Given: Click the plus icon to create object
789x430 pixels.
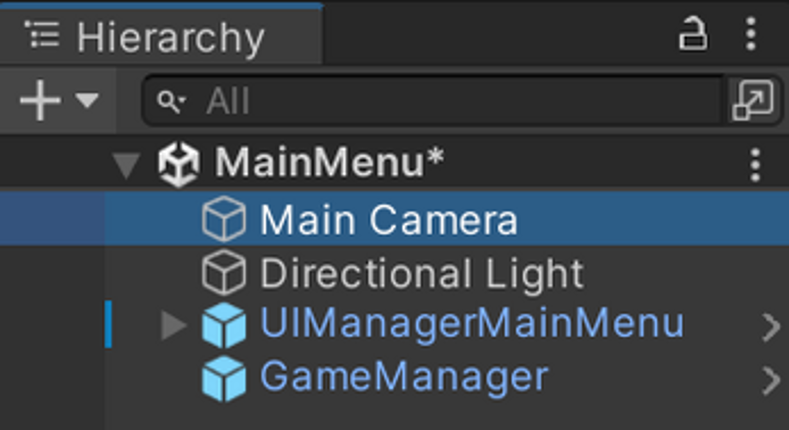Looking at the screenshot, I should [40, 101].
